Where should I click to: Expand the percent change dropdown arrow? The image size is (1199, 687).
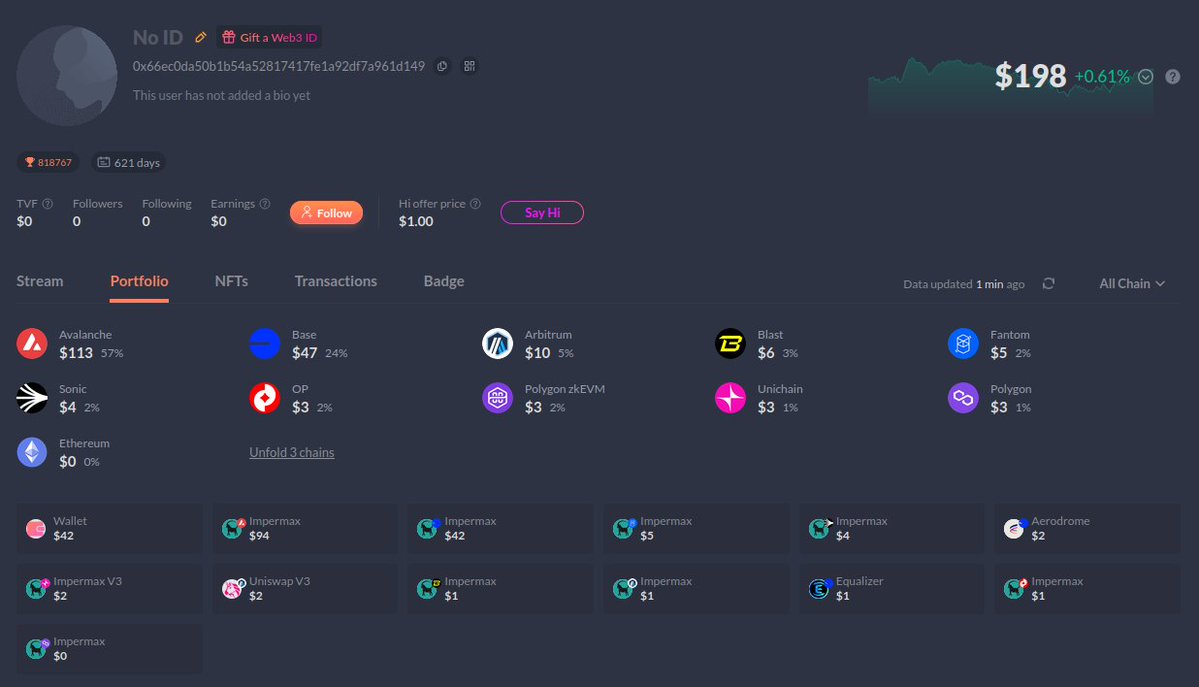(x=1145, y=77)
